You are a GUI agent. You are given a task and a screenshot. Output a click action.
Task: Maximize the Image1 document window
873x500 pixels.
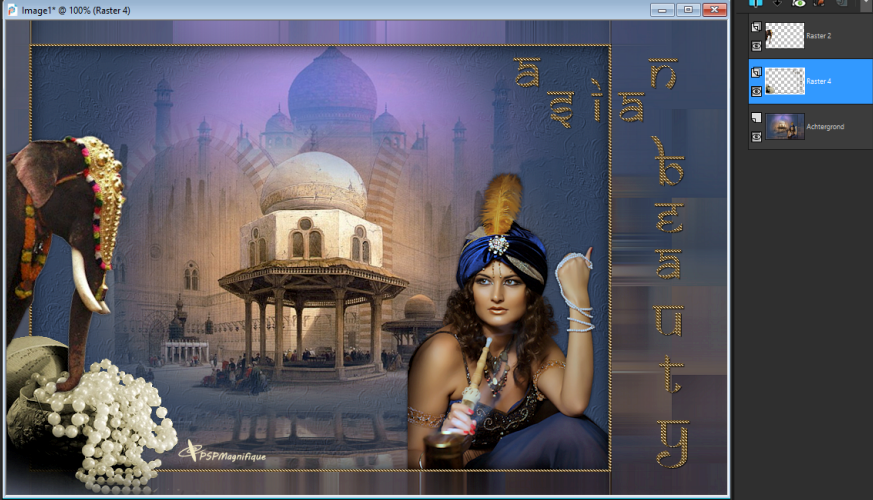tap(688, 10)
